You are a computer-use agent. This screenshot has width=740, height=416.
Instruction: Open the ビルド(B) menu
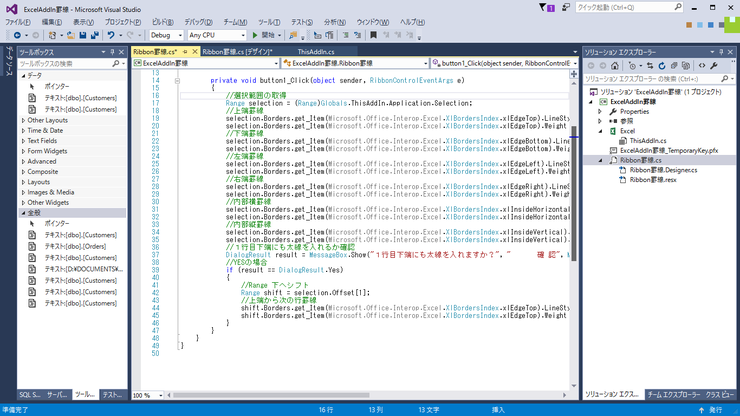click(x=163, y=22)
